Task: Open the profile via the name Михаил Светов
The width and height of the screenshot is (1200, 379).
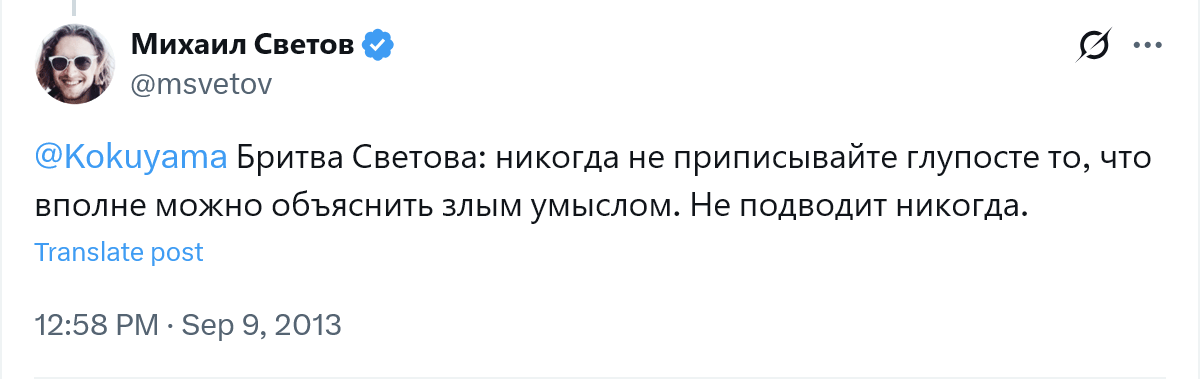Action: click(x=243, y=44)
